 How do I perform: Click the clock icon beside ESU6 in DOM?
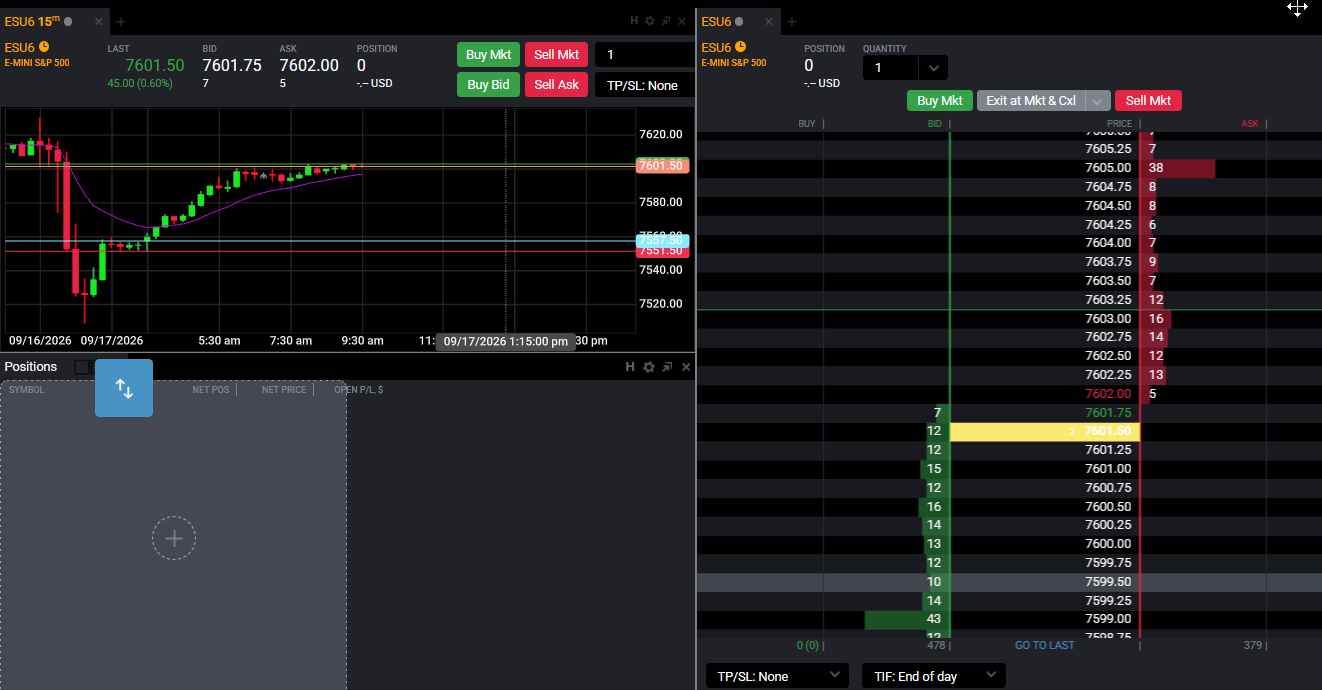coord(740,47)
